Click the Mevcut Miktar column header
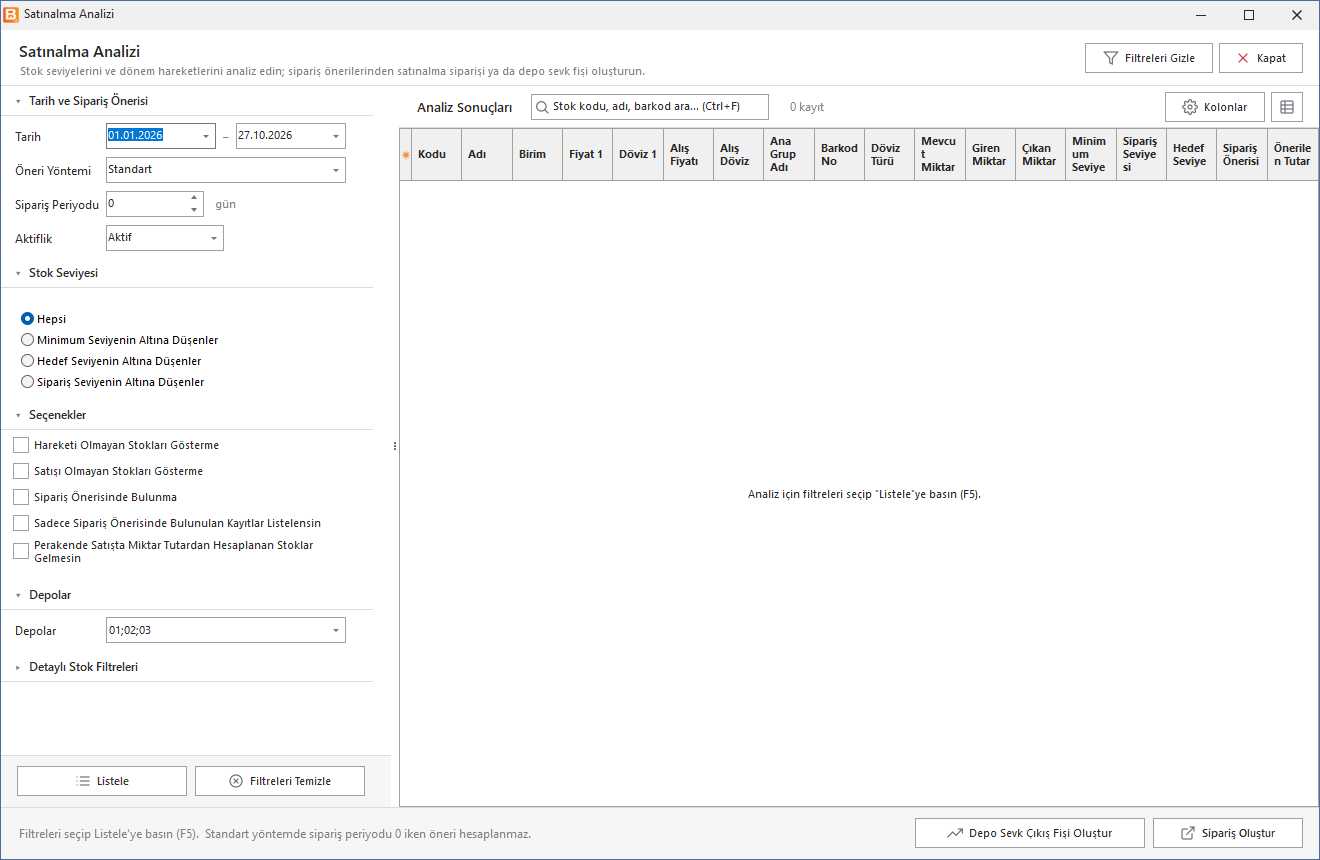The image size is (1320, 860). 940,155
